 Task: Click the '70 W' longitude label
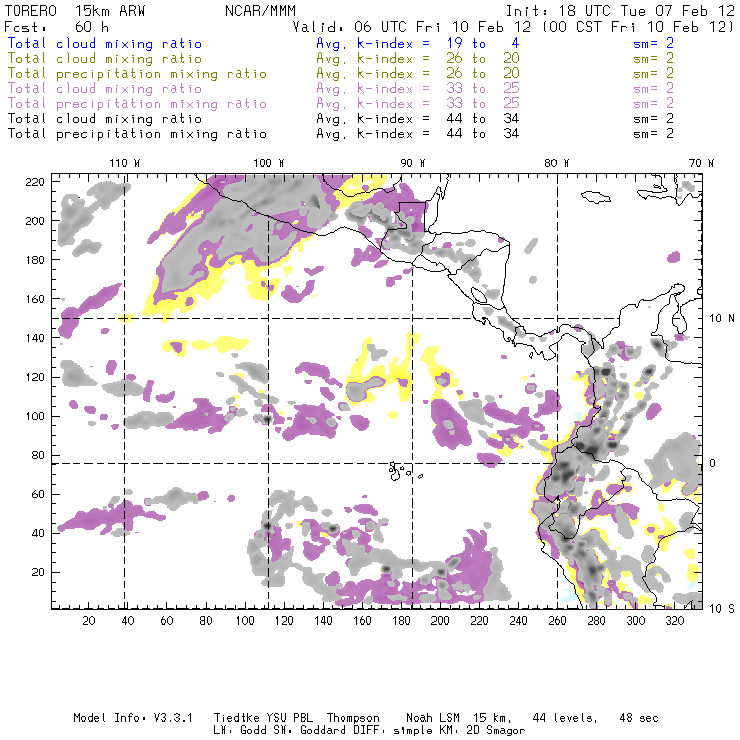click(701, 163)
